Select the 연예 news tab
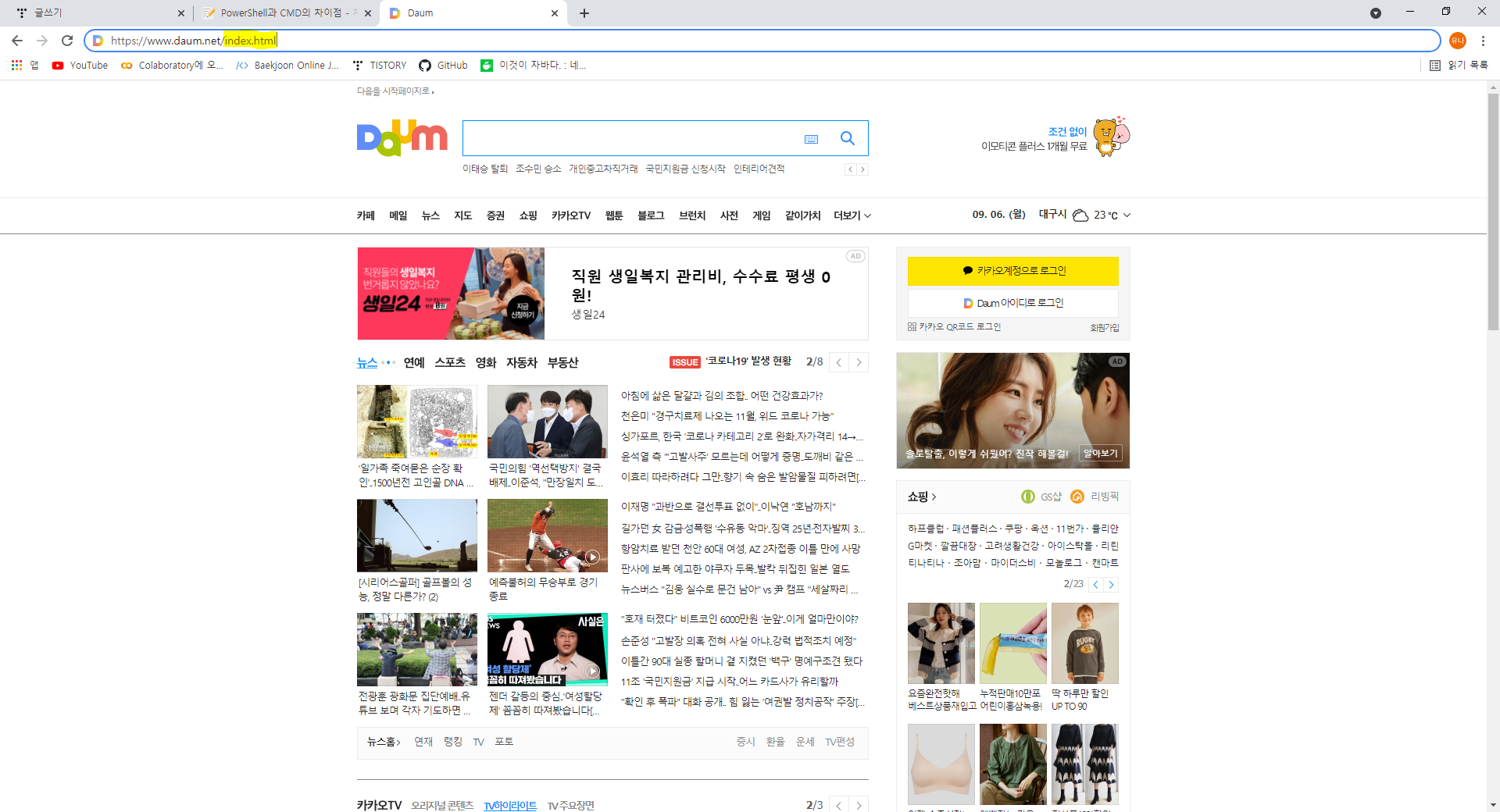Viewport: 1500px width, 812px height. click(x=414, y=363)
